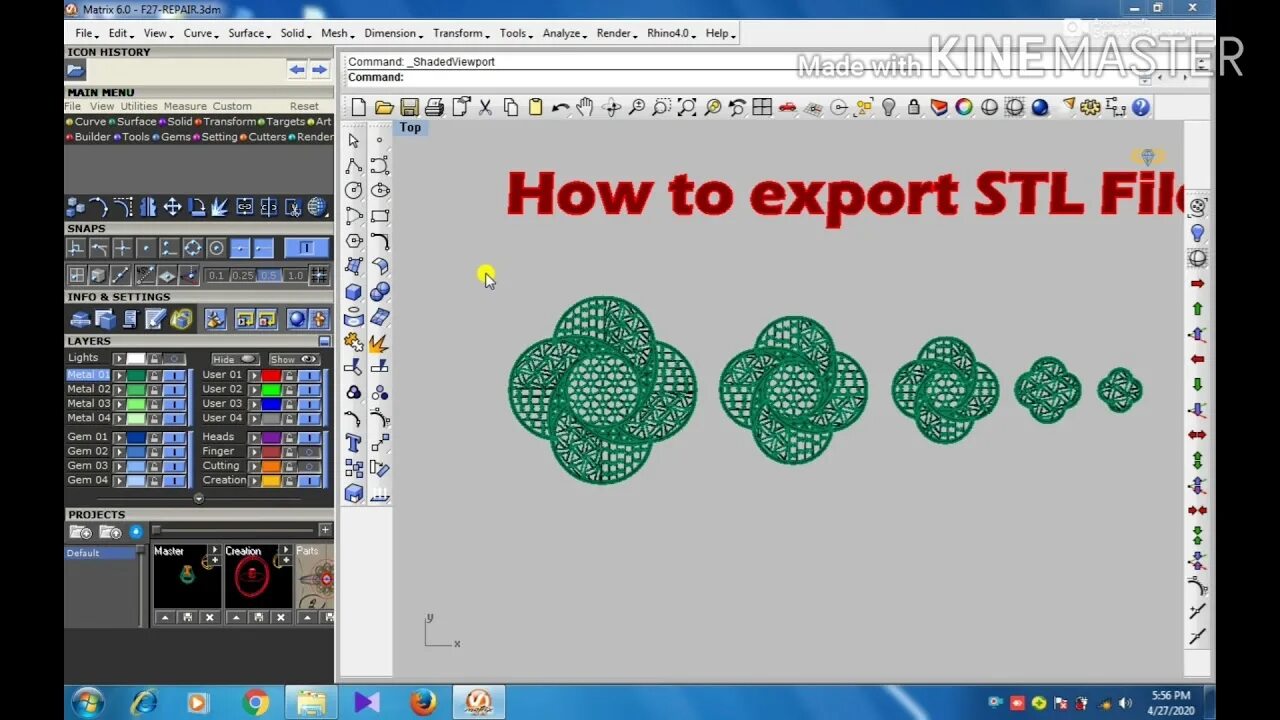This screenshot has width=1280, height=720.
Task: Click the Open file folder icon in toolbar
Action: pos(384,107)
